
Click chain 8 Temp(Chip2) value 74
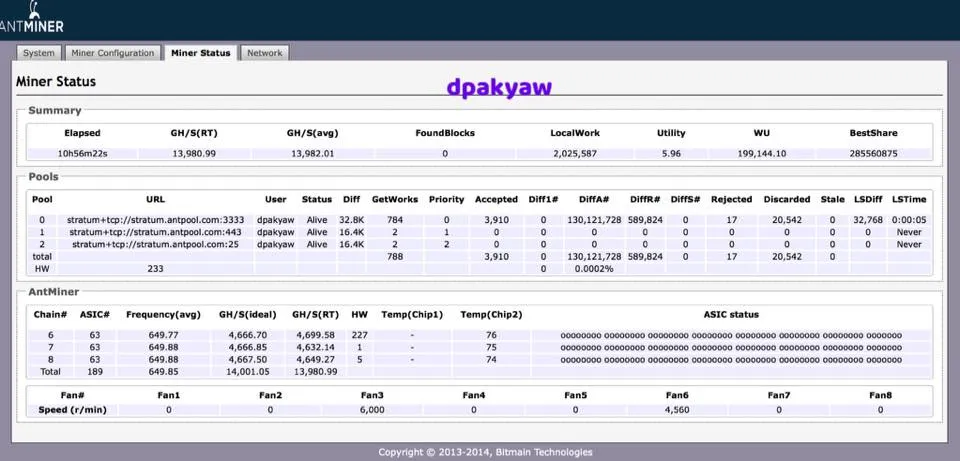(x=491, y=359)
